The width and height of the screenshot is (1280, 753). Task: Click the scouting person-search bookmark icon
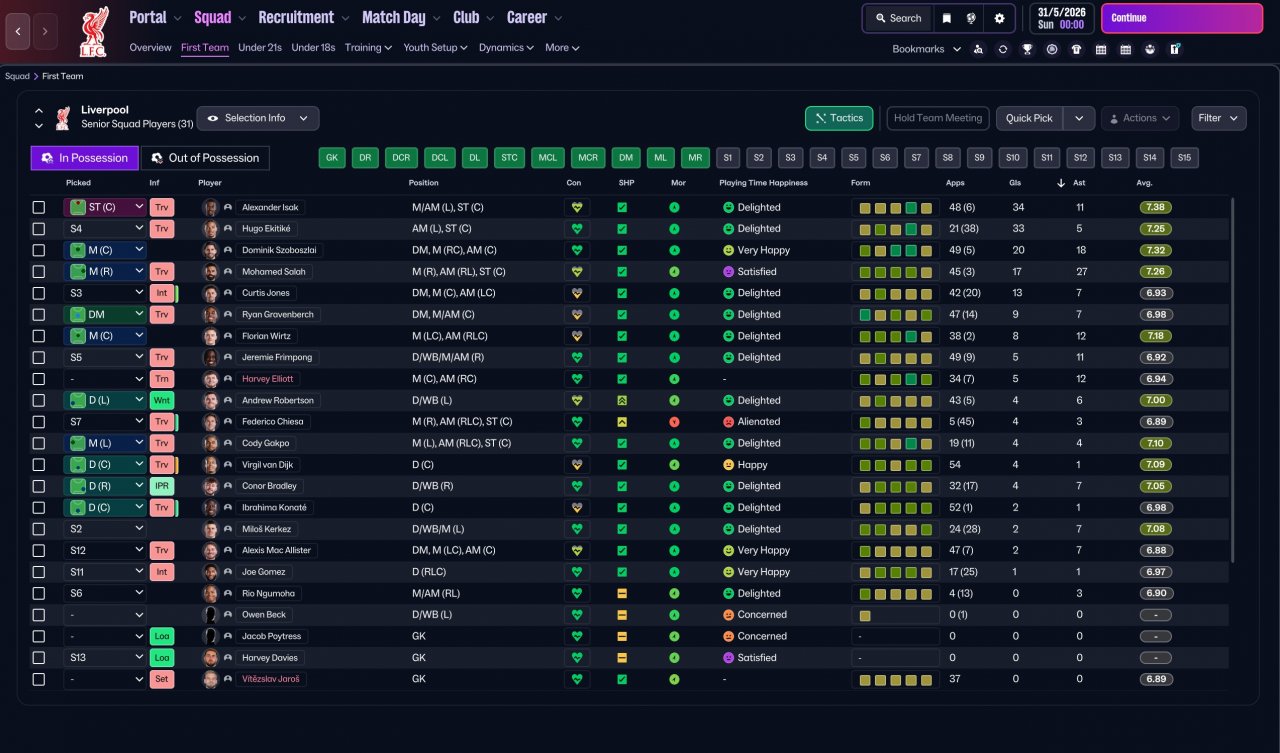978,49
